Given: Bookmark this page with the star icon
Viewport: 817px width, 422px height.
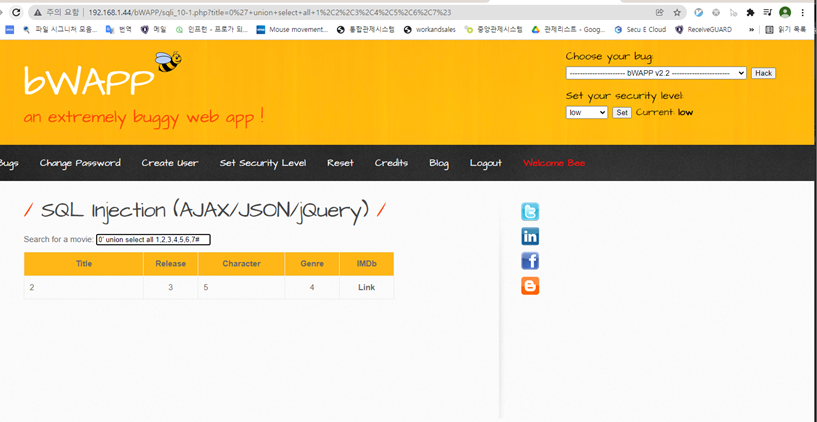Looking at the screenshot, I should 677,13.
